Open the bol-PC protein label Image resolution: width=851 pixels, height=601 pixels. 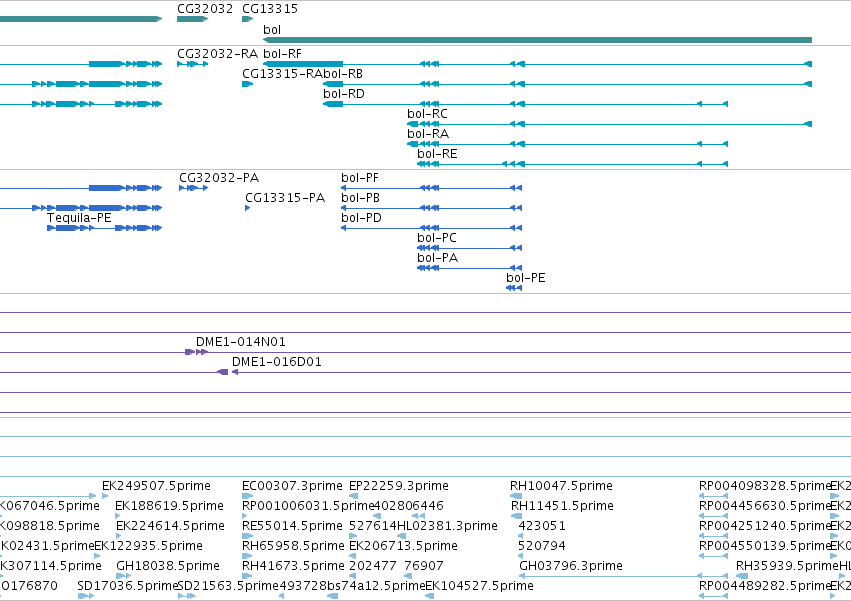[437, 238]
